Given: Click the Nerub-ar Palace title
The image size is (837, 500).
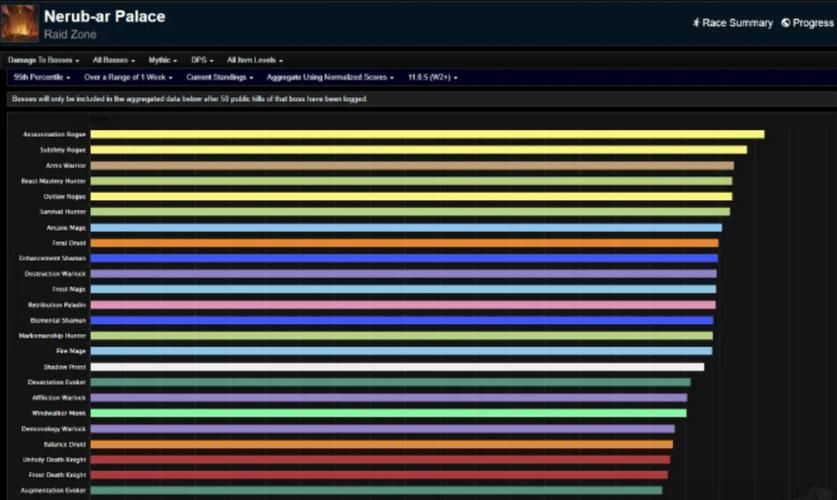Looking at the screenshot, I should [105, 17].
